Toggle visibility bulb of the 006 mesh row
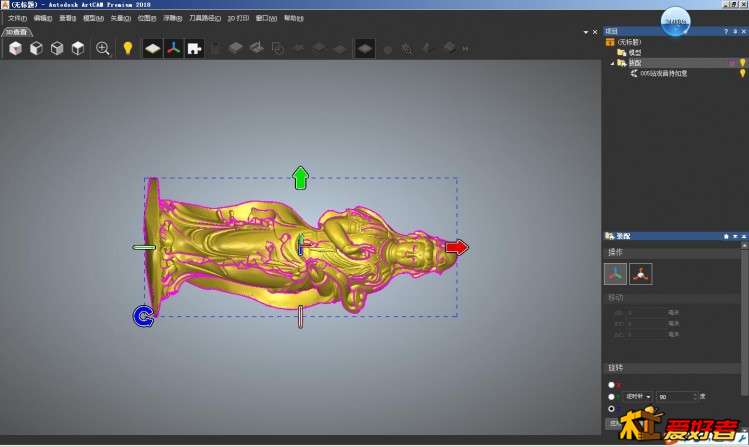The image size is (749, 447). (742, 73)
